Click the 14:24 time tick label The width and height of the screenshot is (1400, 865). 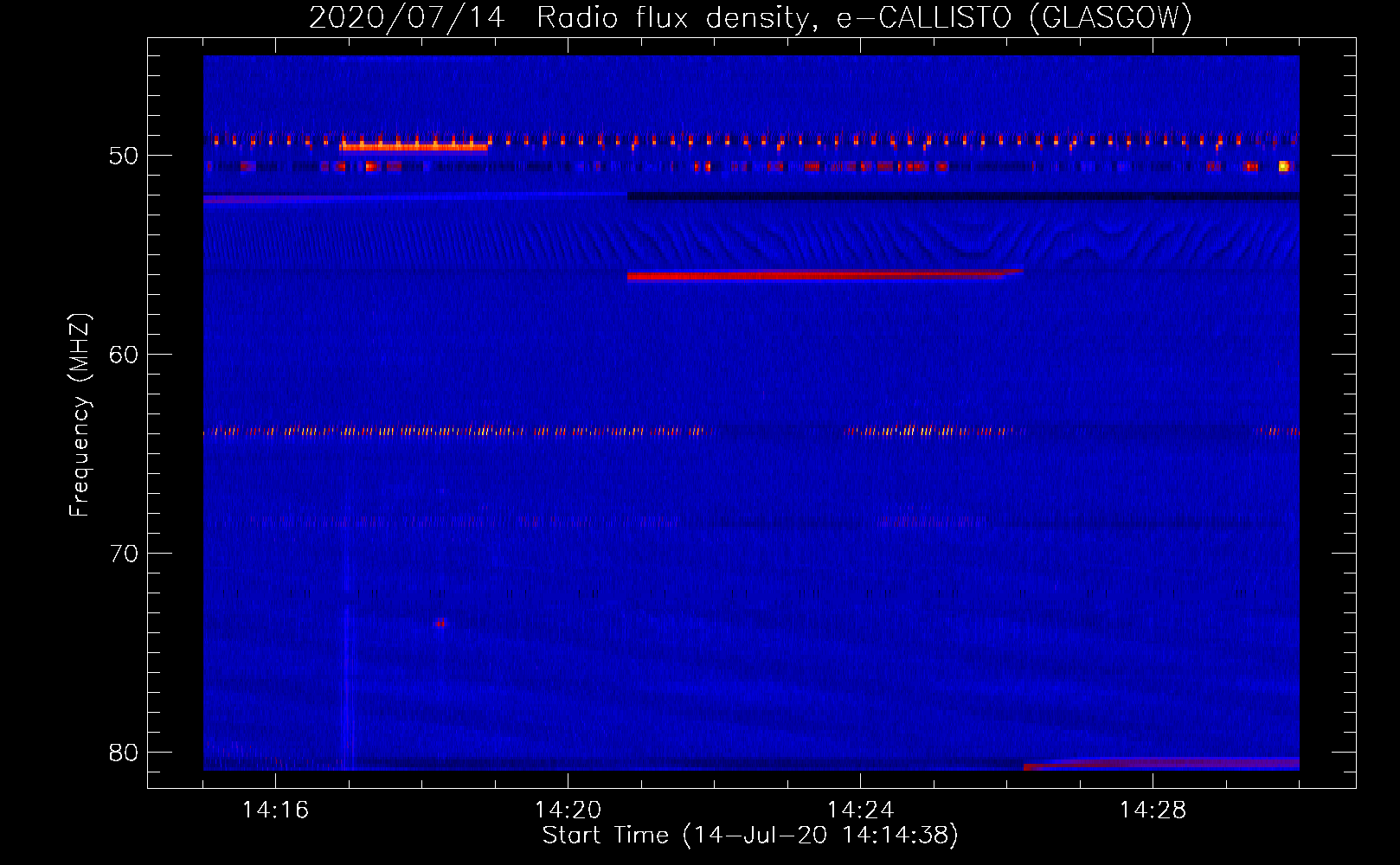pyautogui.click(x=860, y=811)
